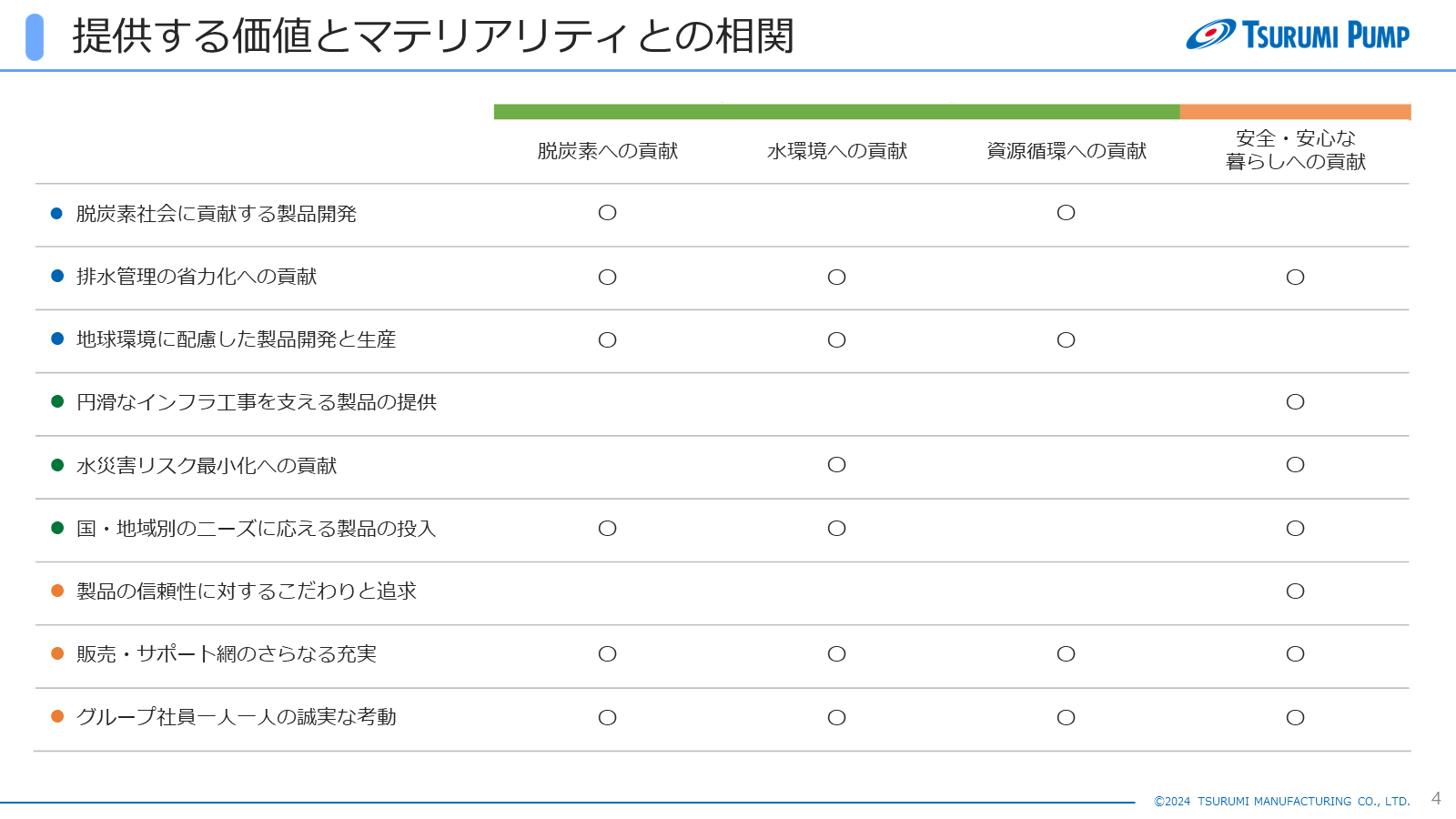Click the blue bullet before 排水管理の省力化への貢献
The width and height of the screenshot is (1456, 819).
(57, 276)
